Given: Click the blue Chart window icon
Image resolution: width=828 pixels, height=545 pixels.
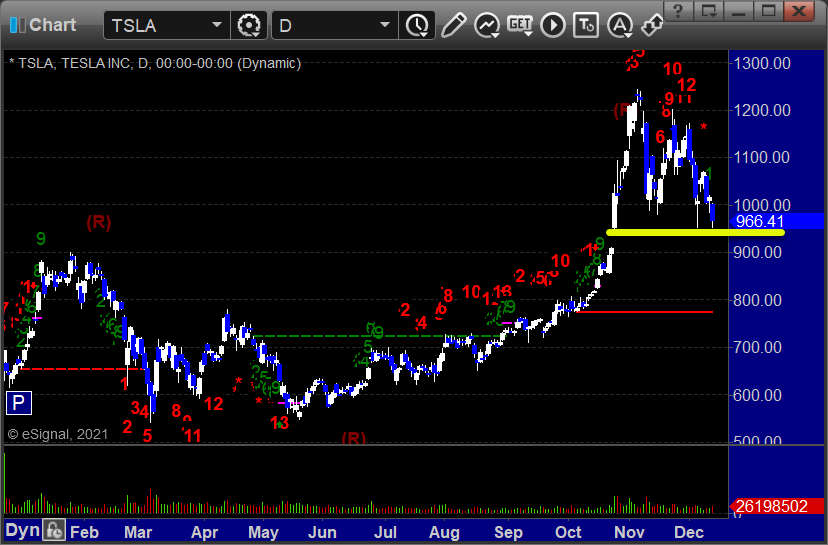Looking at the screenshot, I should tap(17, 25).
